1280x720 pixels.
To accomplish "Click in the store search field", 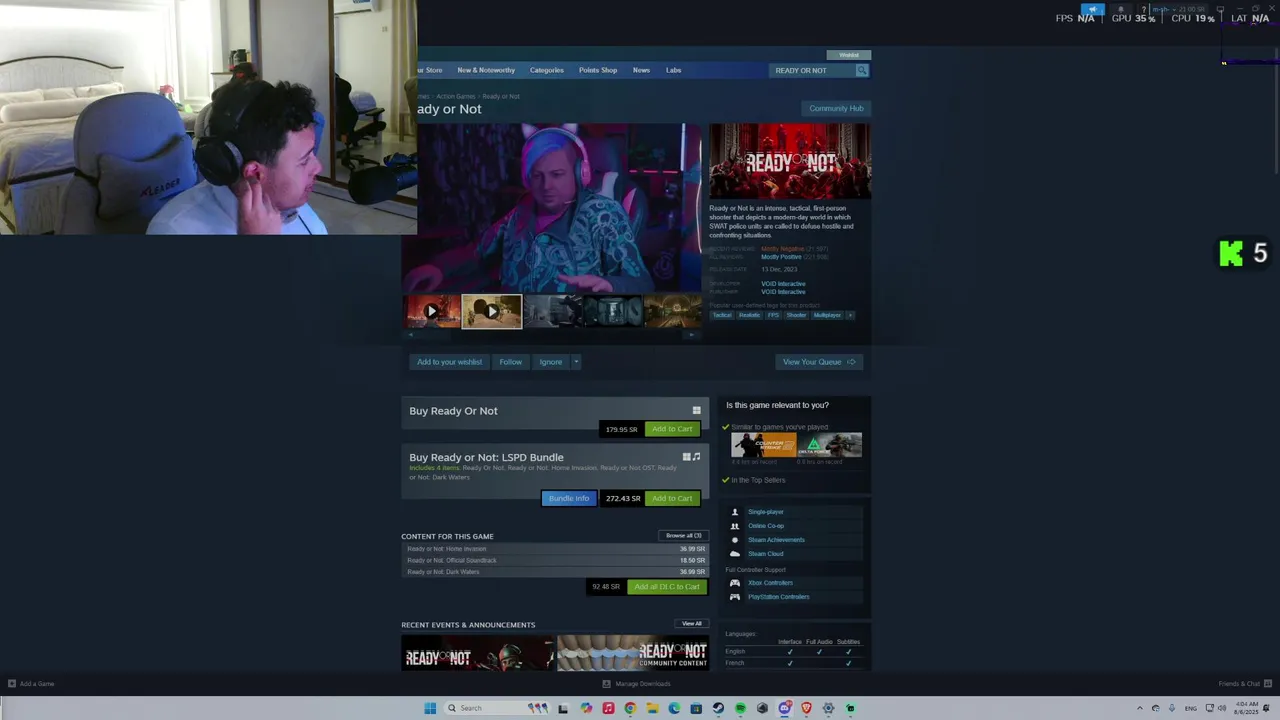I will pyautogui.click(x=812, y=70).
